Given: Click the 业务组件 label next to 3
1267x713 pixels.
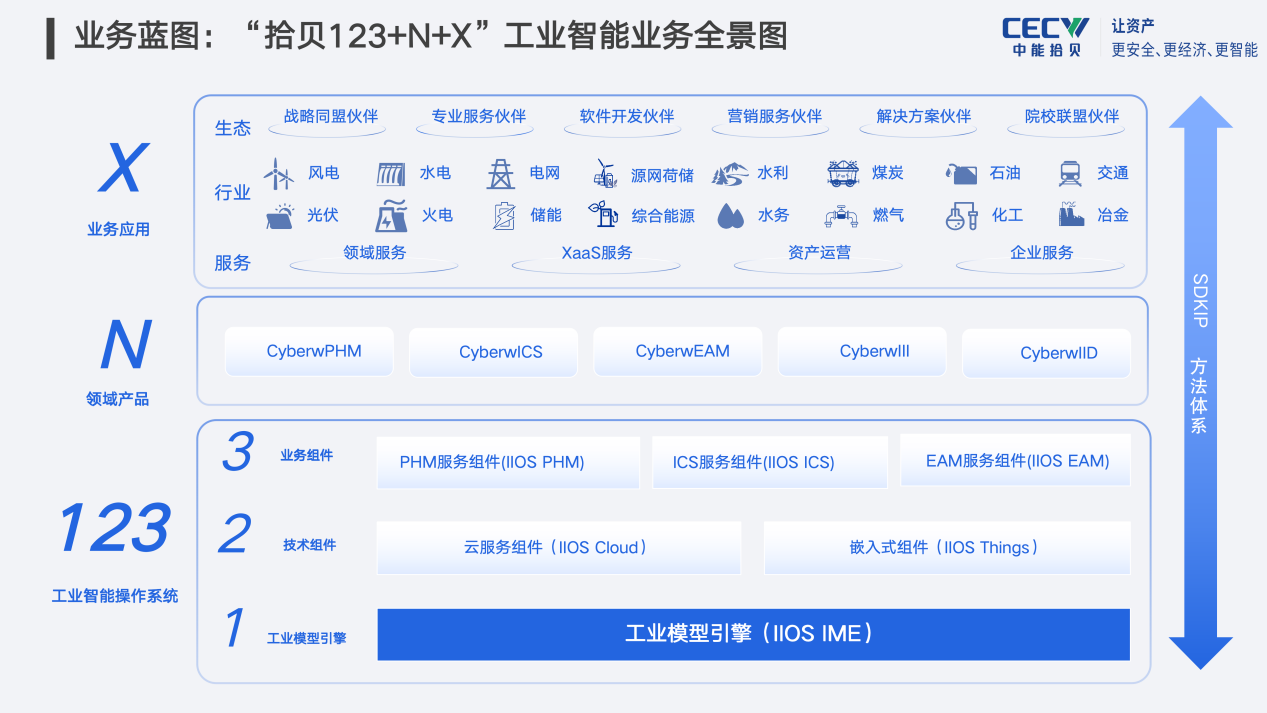Looking at the screenshot, I should 307,455.
